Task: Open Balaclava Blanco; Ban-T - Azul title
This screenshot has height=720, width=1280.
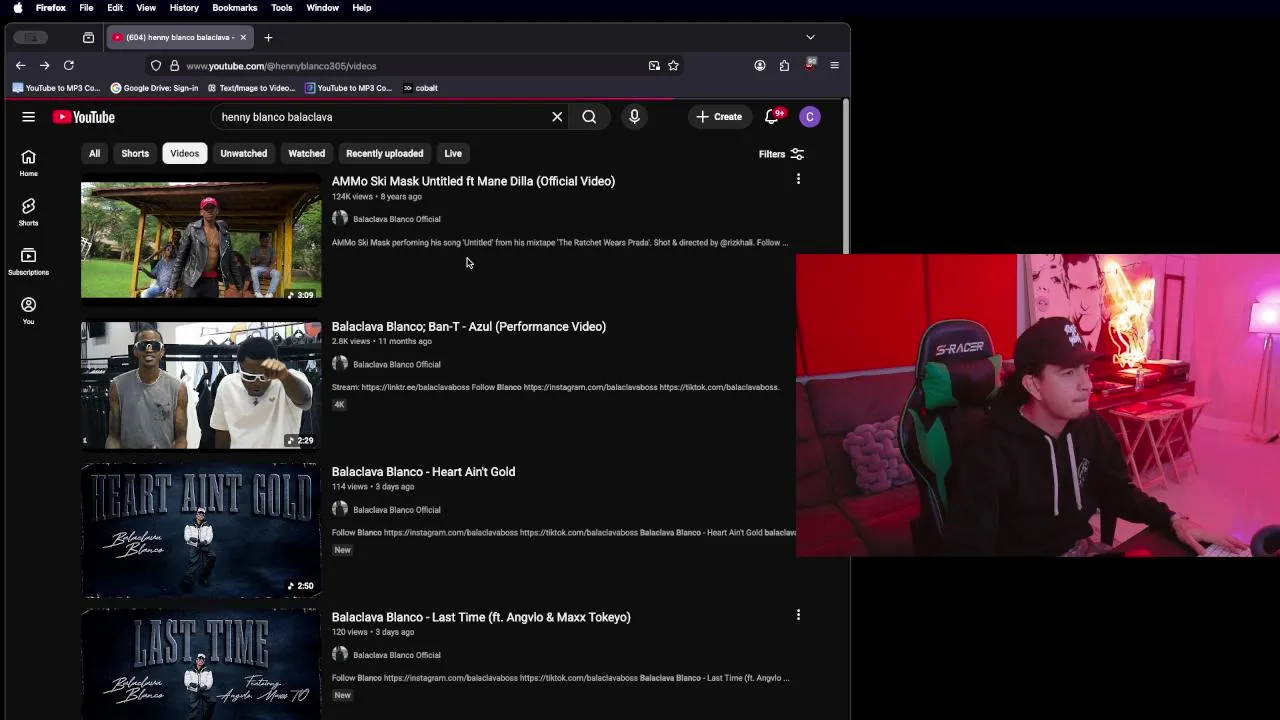Action: click(x=469, y=326)
